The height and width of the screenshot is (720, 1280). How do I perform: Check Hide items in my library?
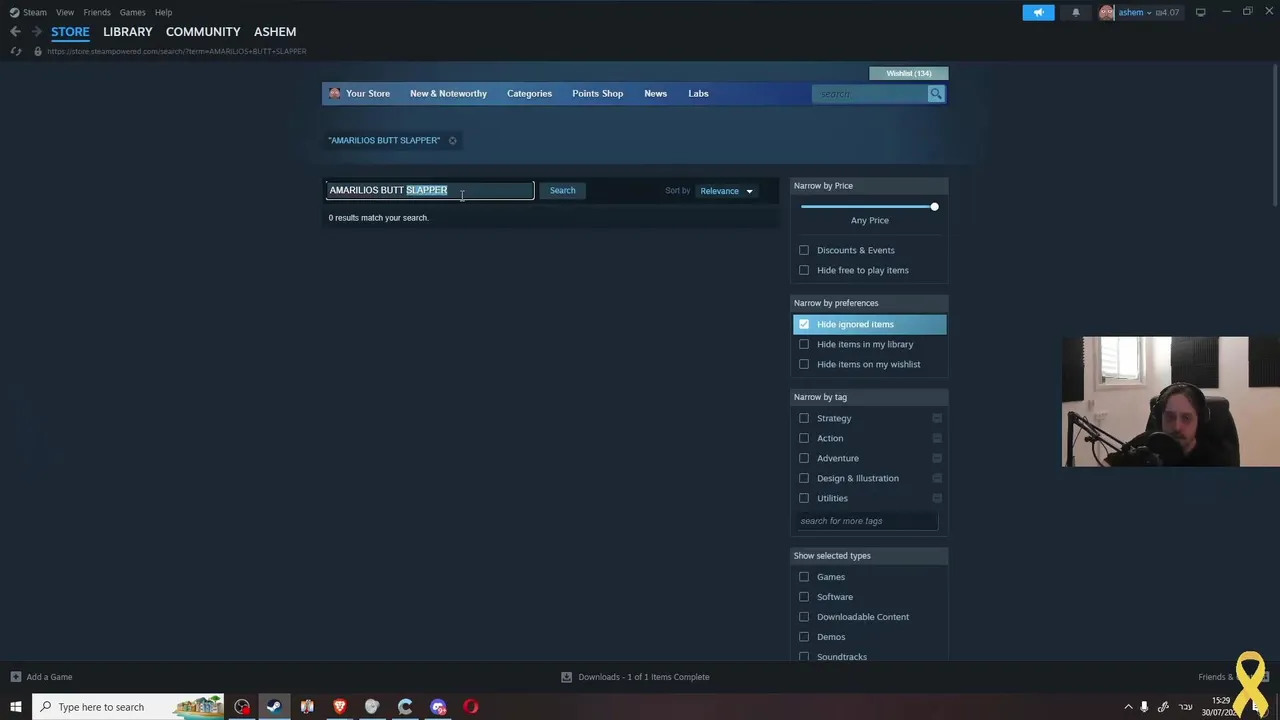tap(804, 344)
